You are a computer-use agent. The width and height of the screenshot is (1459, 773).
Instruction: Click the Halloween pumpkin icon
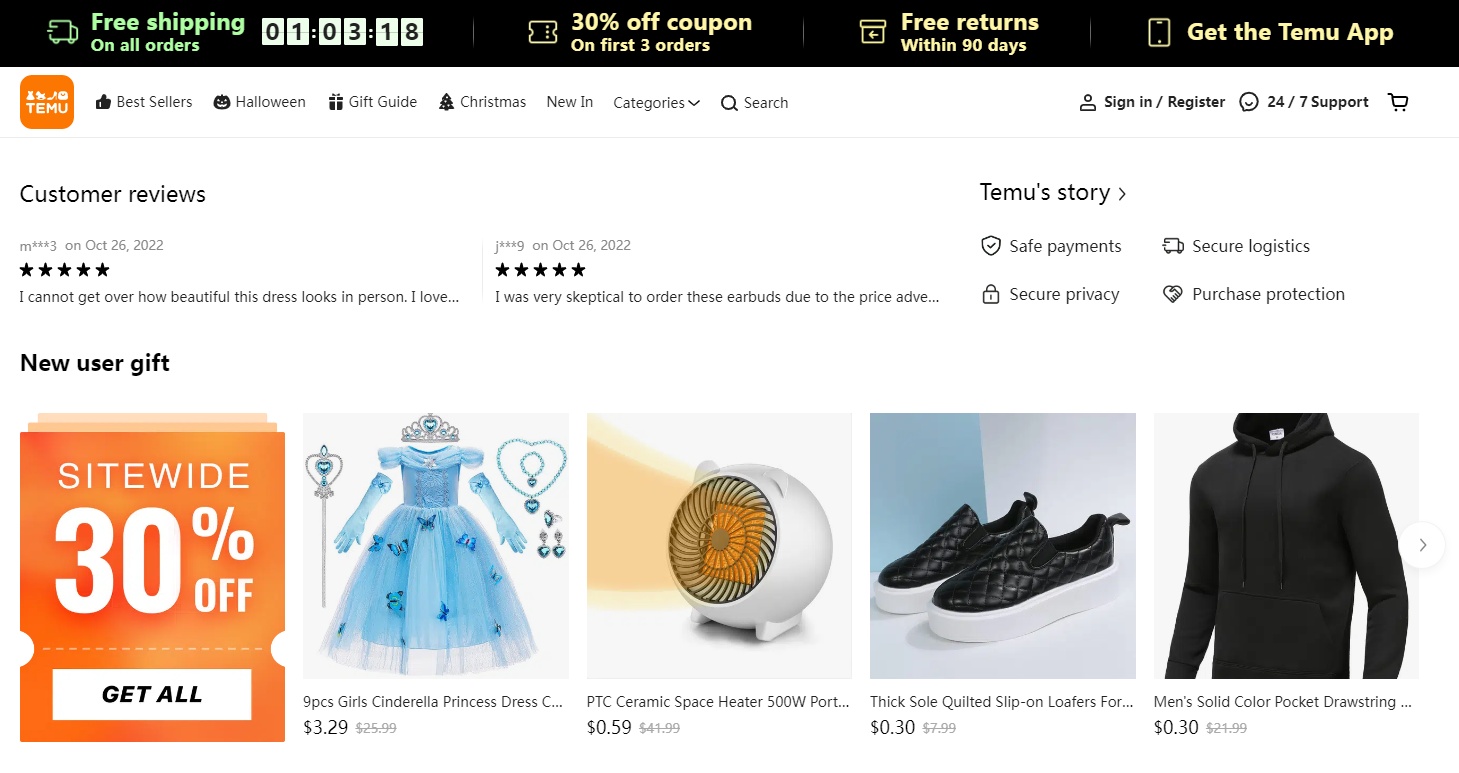coord(222,102)
